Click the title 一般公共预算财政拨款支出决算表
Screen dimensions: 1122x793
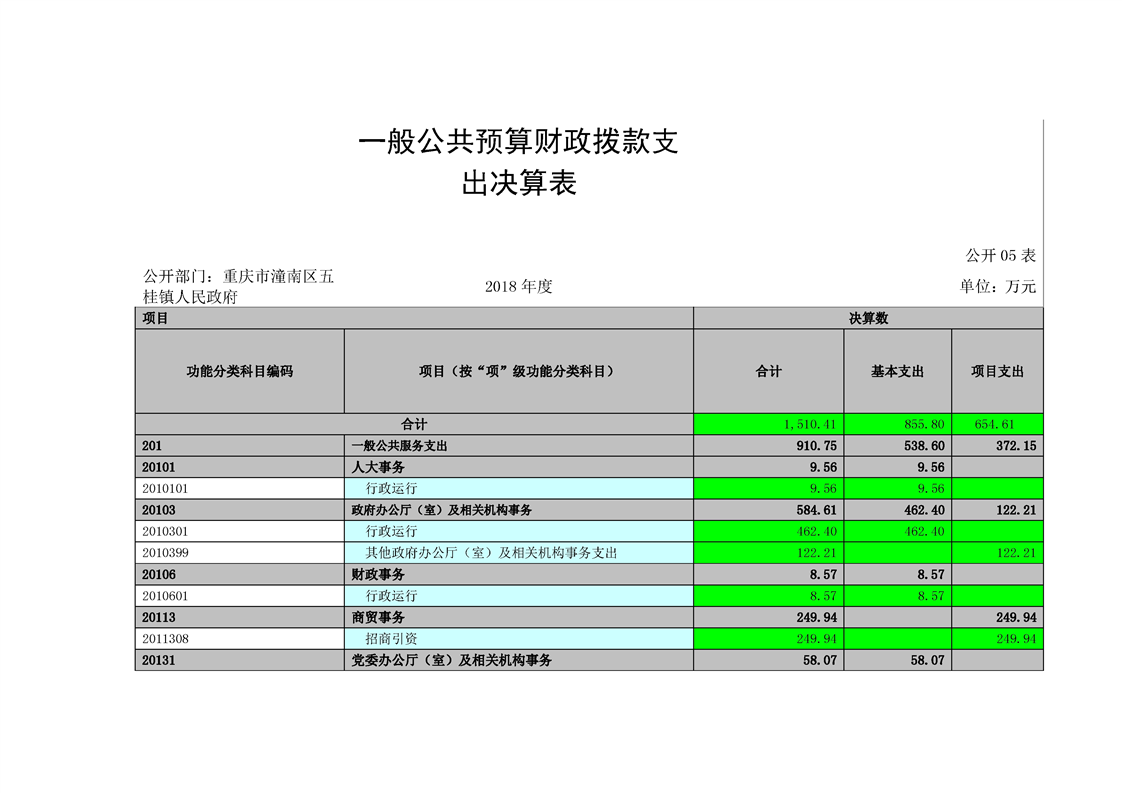(x=519, y=162)
